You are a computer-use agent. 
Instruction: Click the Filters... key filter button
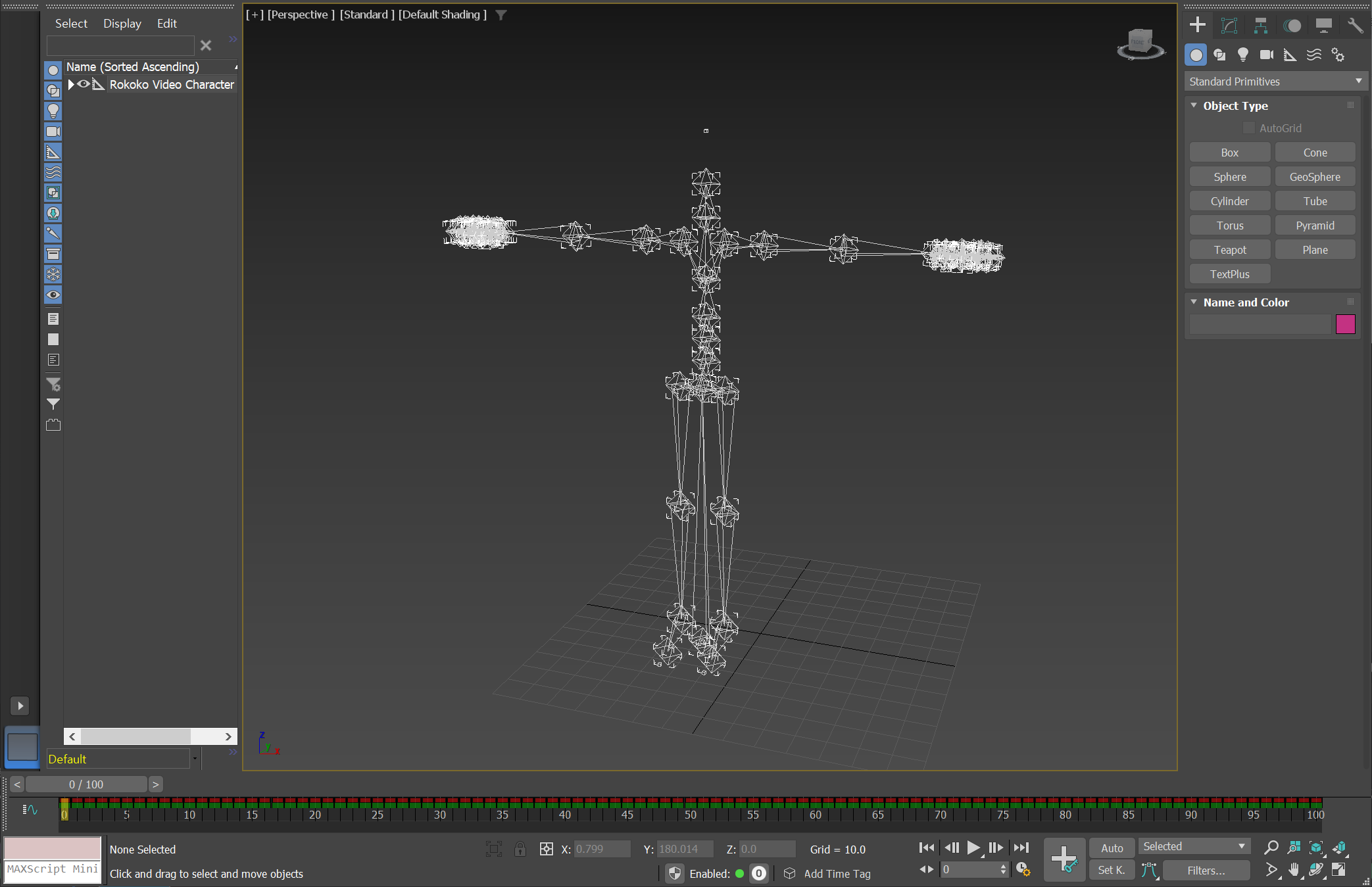(x=1206, y=871)
